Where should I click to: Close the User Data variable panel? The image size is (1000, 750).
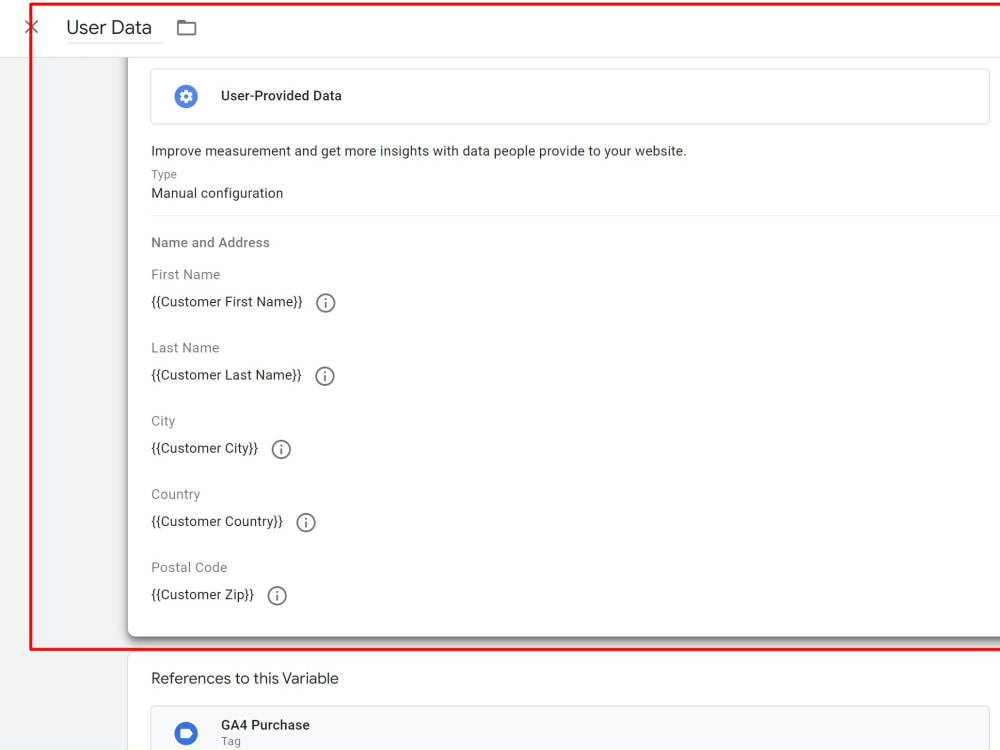tap(31, 27)
